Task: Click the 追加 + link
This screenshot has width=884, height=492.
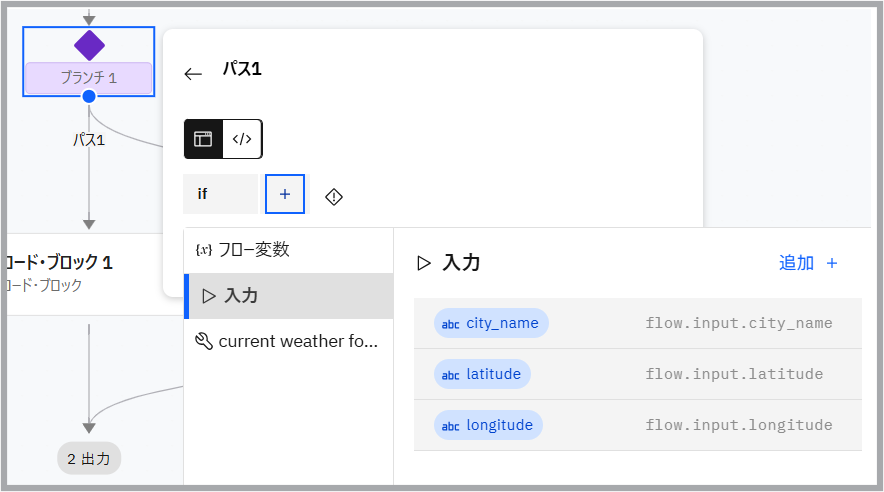Action: pos(808,263)
